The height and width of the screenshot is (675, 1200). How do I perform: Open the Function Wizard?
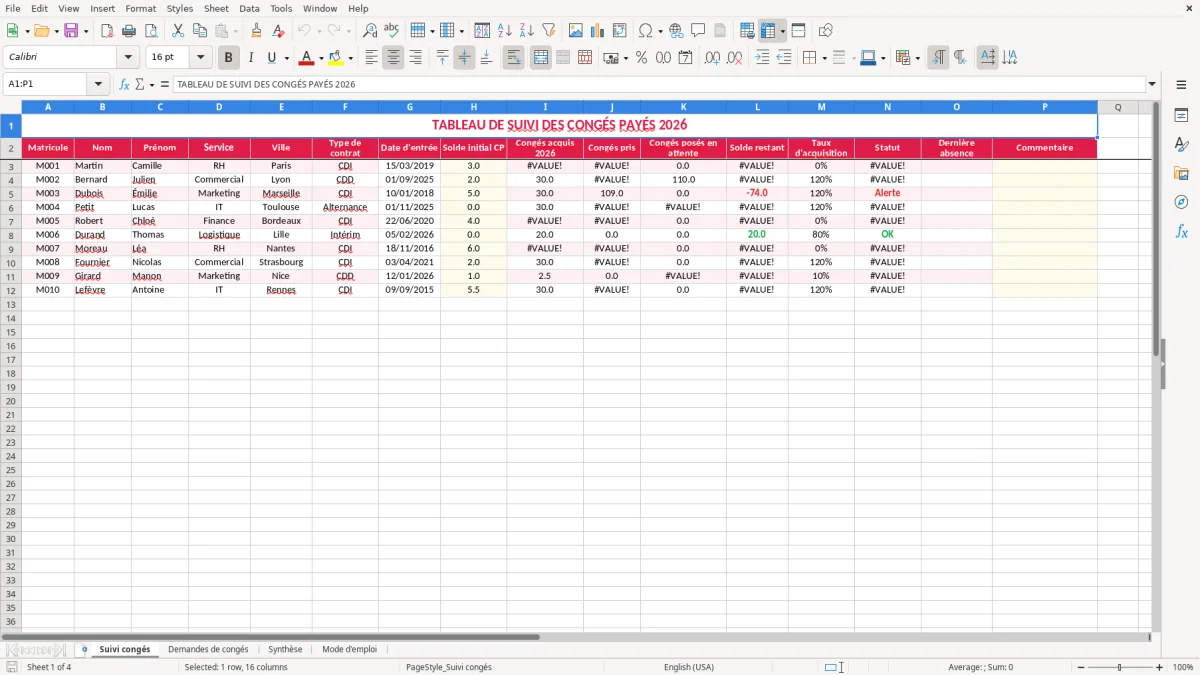125,84
